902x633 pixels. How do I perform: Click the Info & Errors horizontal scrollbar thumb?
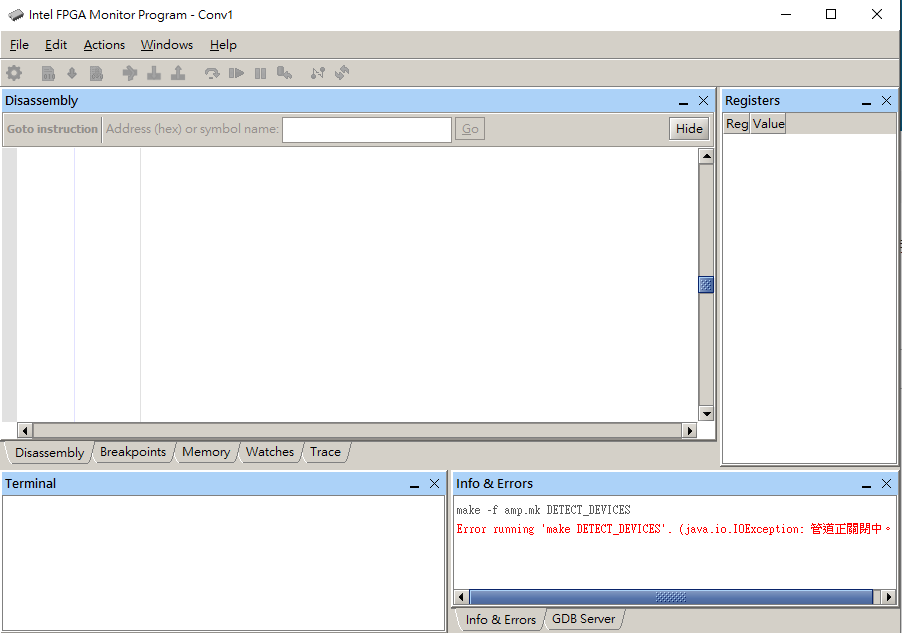tap(671, 597)
